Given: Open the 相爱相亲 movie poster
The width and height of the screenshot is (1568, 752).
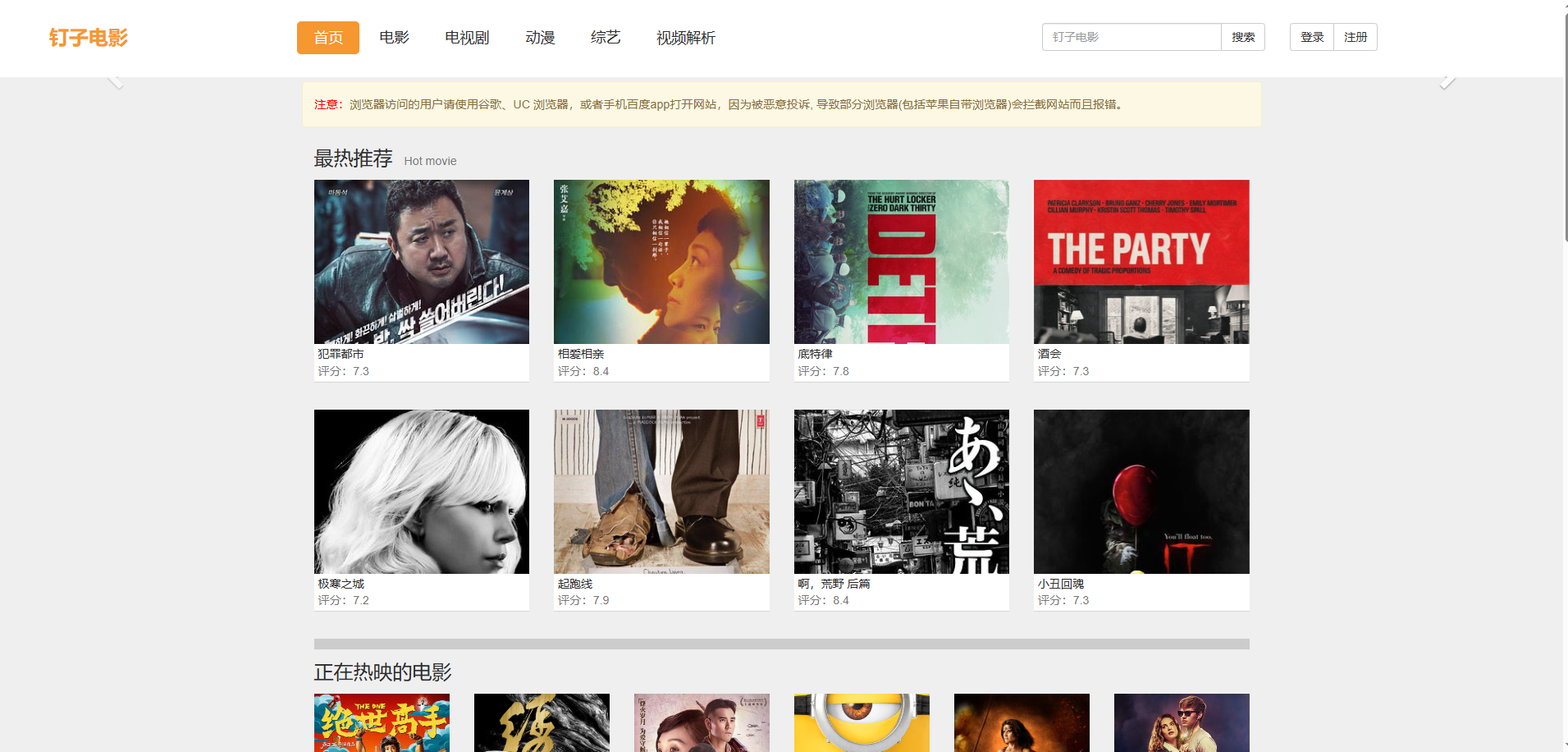Looking at the screenshot, I should [x=661, y=262].
